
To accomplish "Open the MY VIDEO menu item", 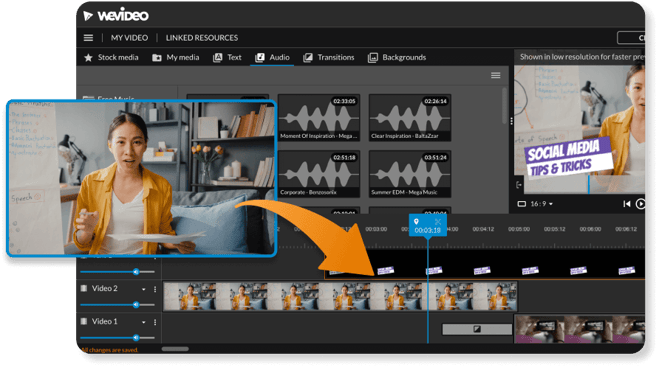I will (x=129, y=38).
